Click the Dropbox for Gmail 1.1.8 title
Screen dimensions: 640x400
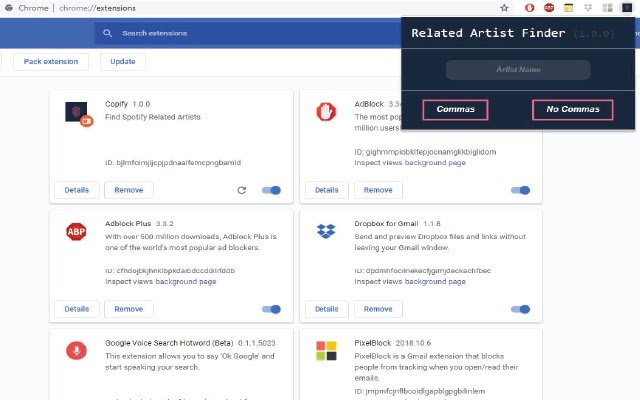click(397, 224)
